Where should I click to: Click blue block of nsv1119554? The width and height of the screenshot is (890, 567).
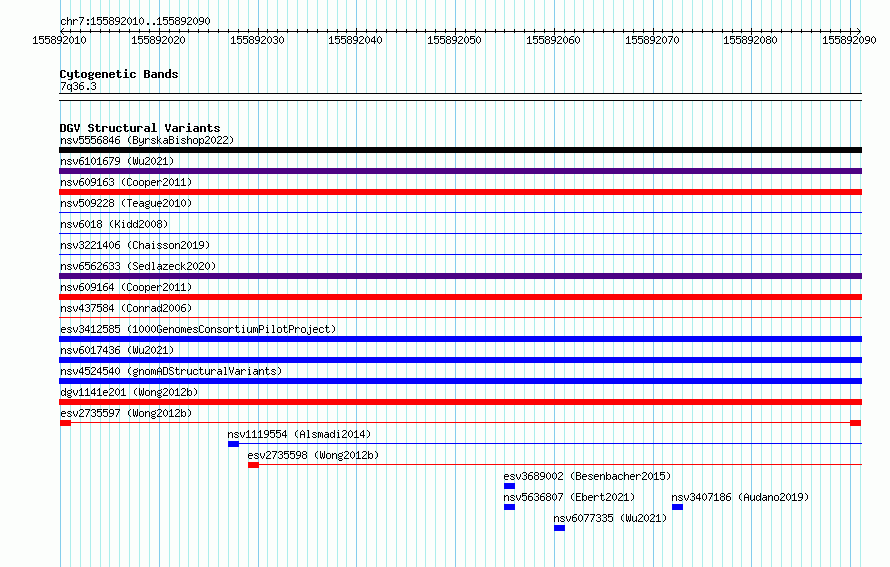pos(233,444)
